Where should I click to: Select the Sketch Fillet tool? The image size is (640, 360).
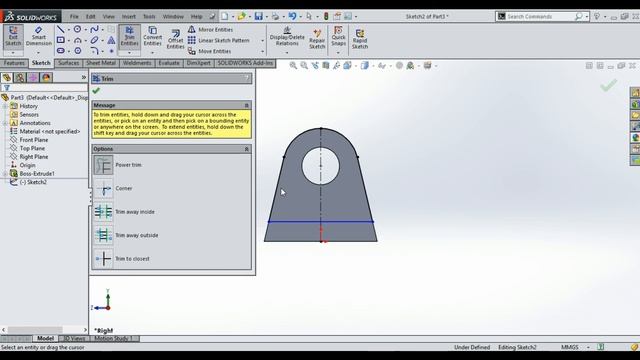coord(94,51)
